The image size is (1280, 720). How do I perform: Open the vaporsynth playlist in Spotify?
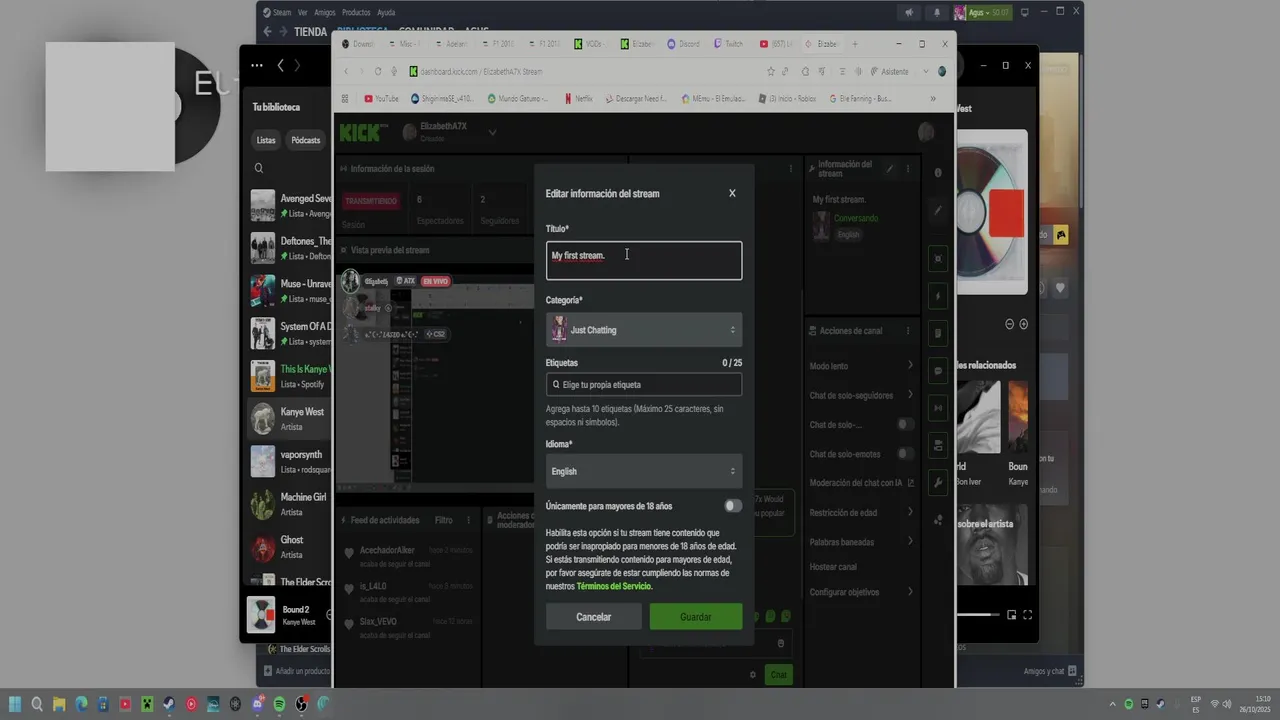click(x=288, y=461)
